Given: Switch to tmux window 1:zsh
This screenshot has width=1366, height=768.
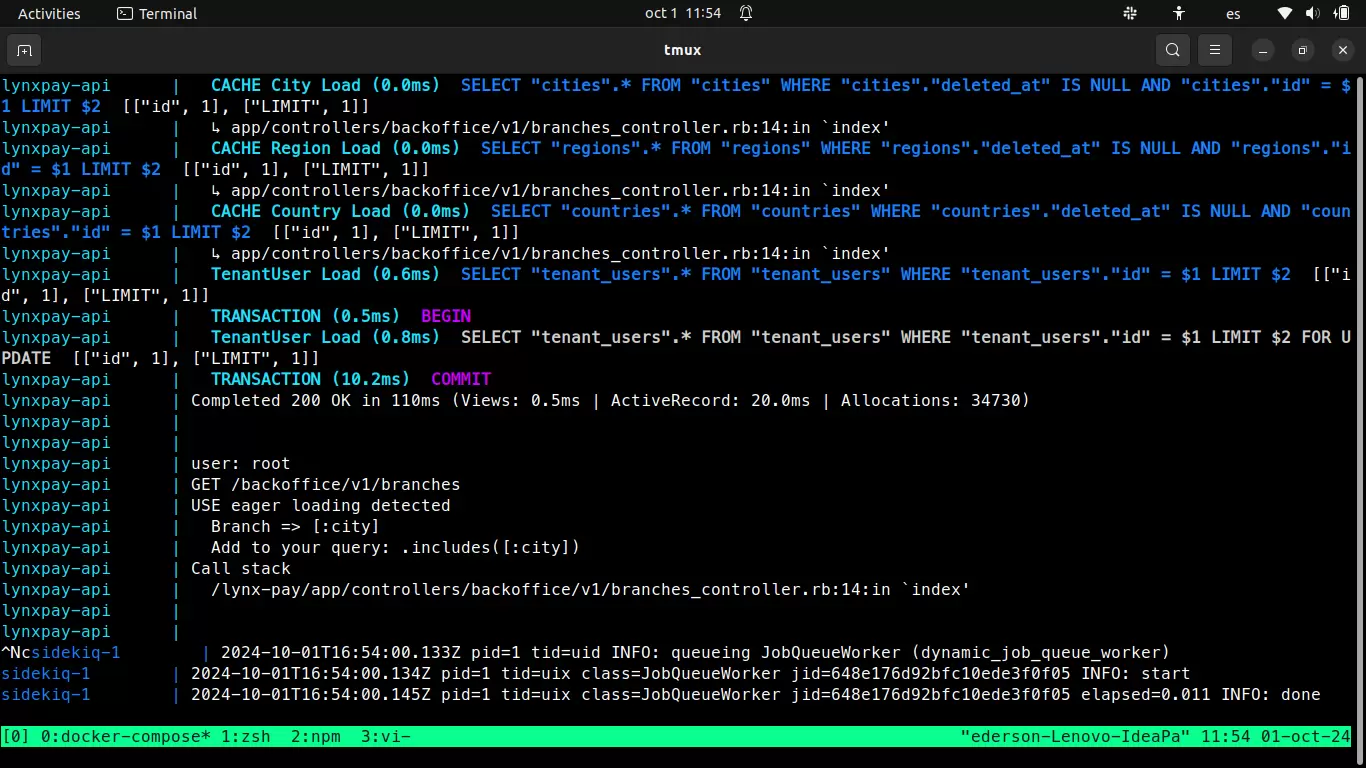Looking at the screenshot, I should (x=245, y=737).
